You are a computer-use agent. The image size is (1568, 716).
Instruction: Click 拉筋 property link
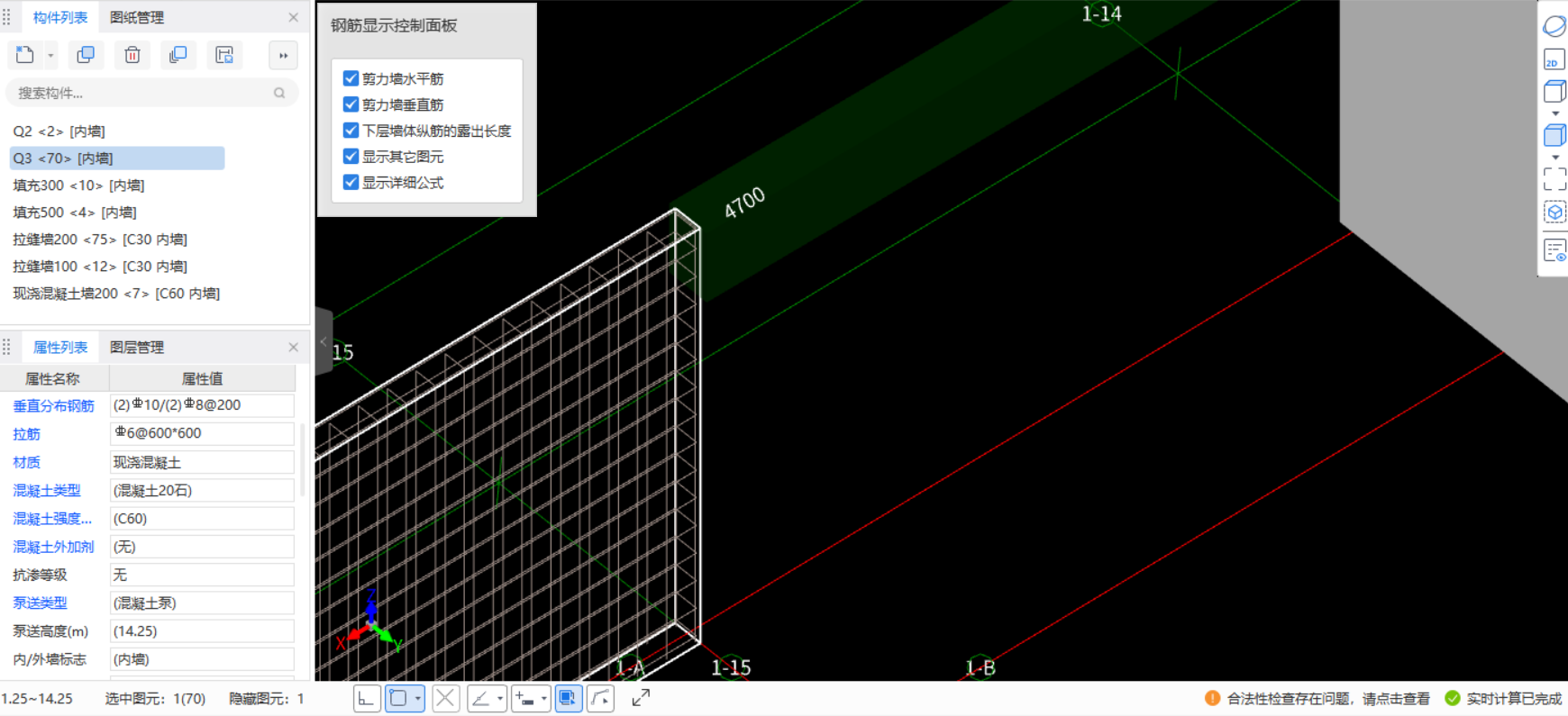26,434
